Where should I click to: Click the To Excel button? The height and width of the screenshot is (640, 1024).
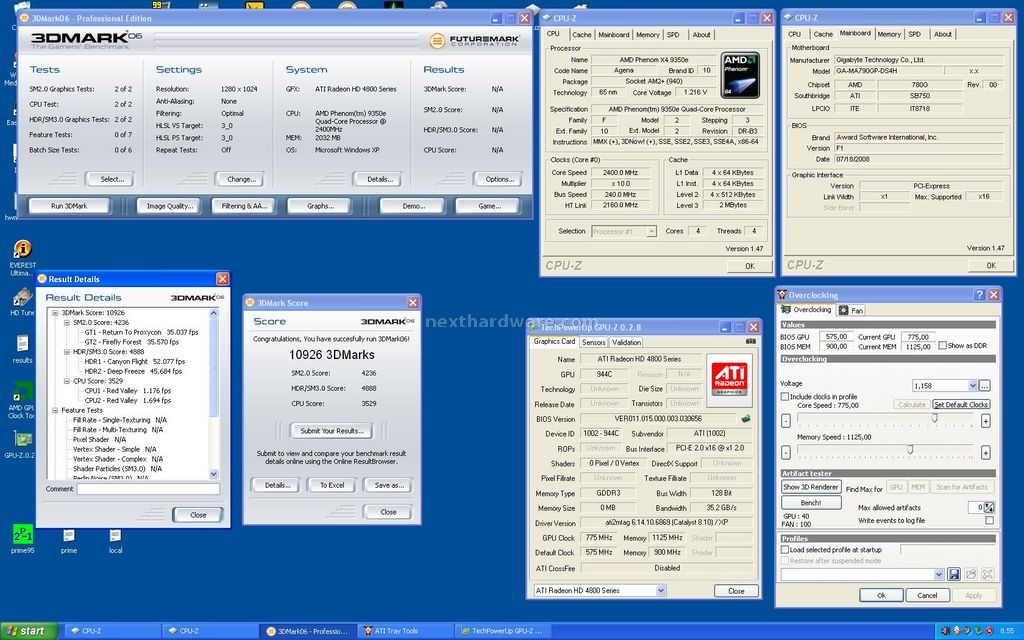pyautogui.click(x=332, y=485)
